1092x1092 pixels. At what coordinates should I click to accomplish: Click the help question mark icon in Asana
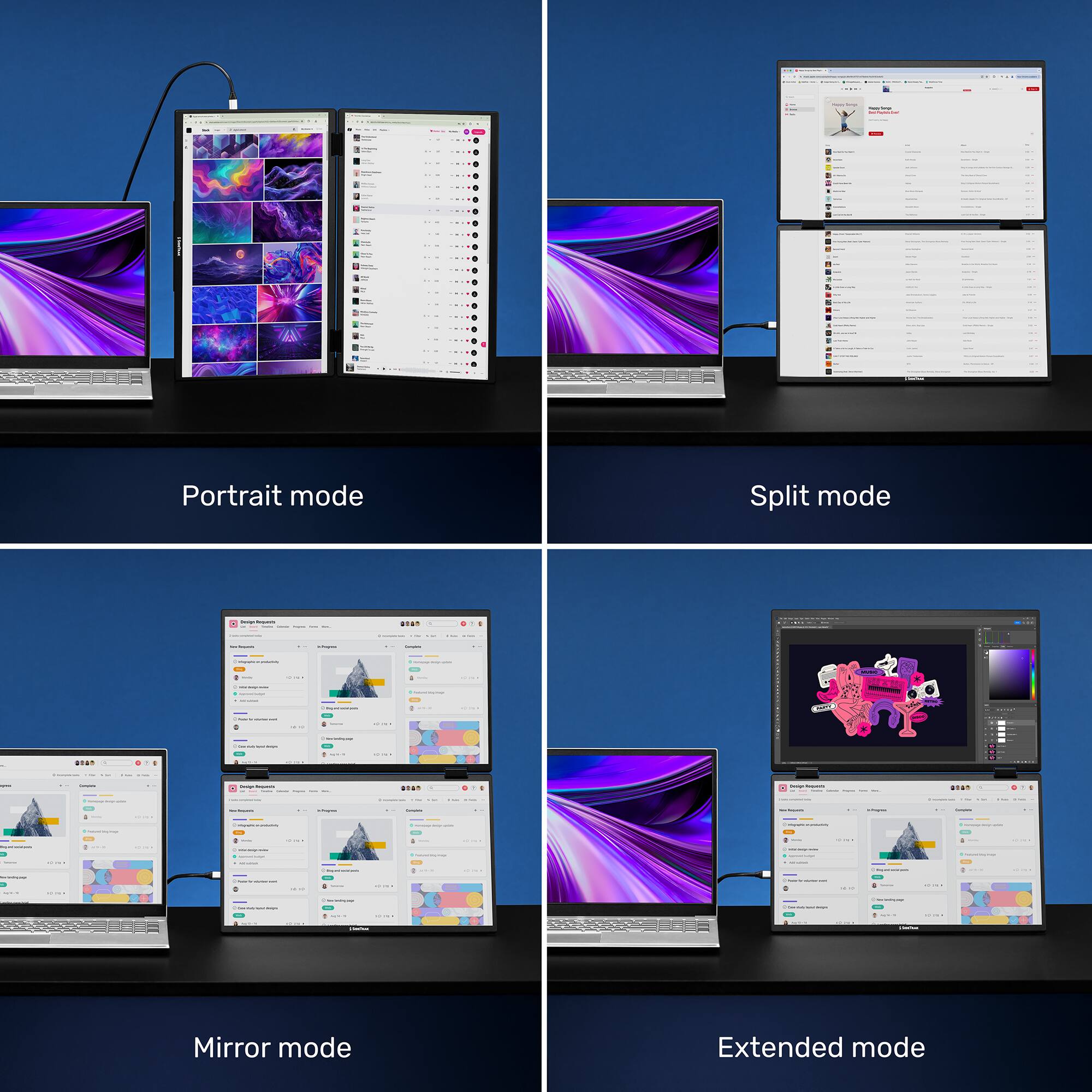click(472, 624)
